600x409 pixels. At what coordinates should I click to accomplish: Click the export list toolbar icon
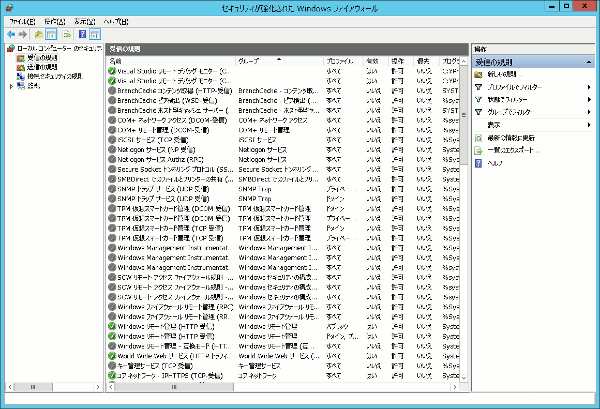point(67,34)
